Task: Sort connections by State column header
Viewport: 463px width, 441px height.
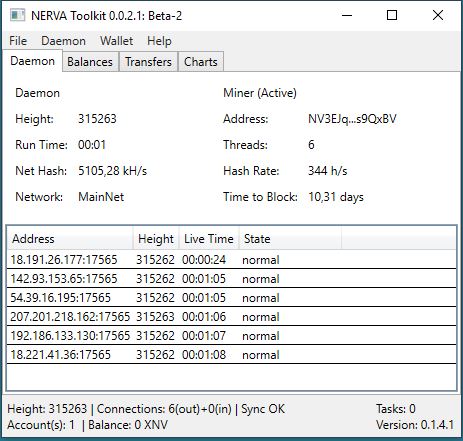Action: click(290, 239)
